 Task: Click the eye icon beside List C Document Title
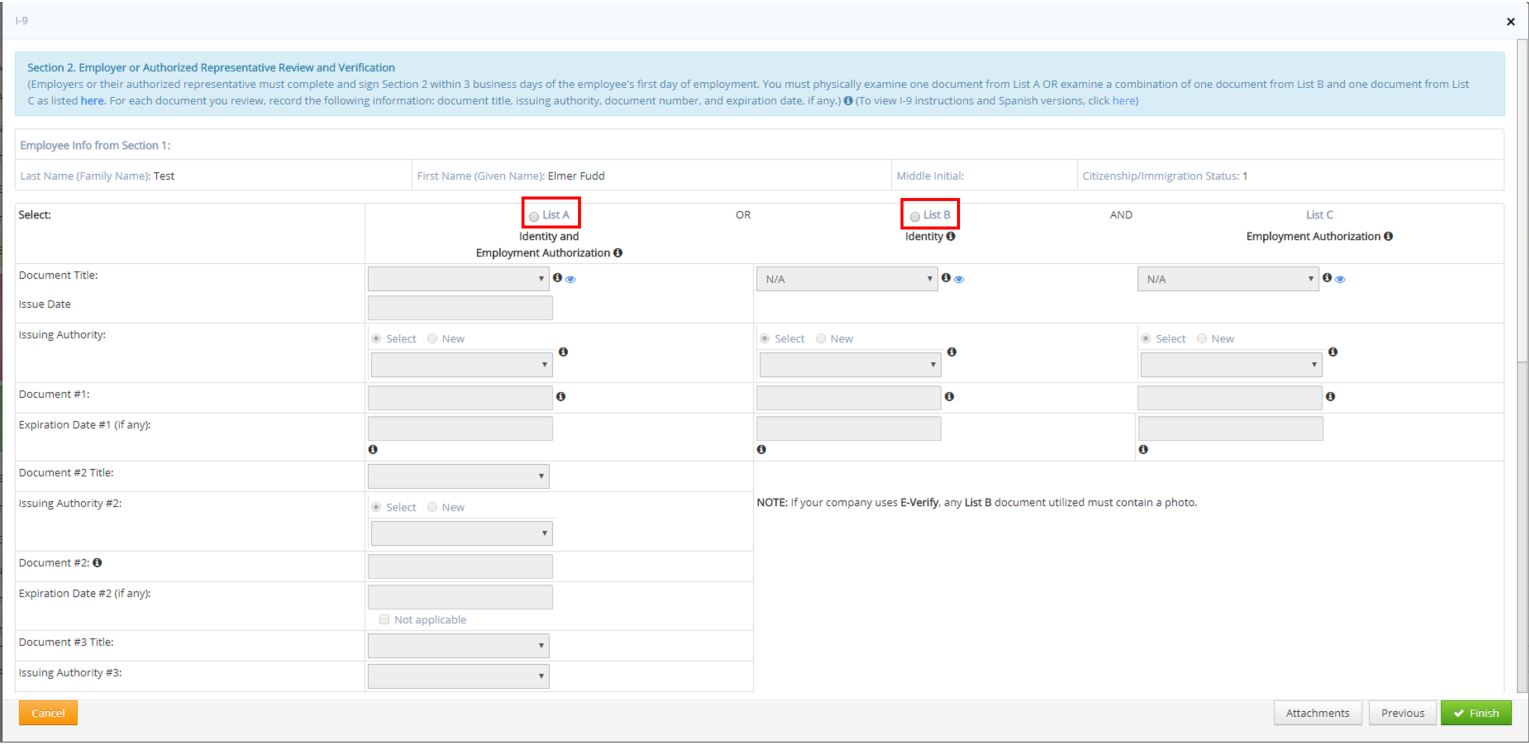click(x=1340, y=279)
